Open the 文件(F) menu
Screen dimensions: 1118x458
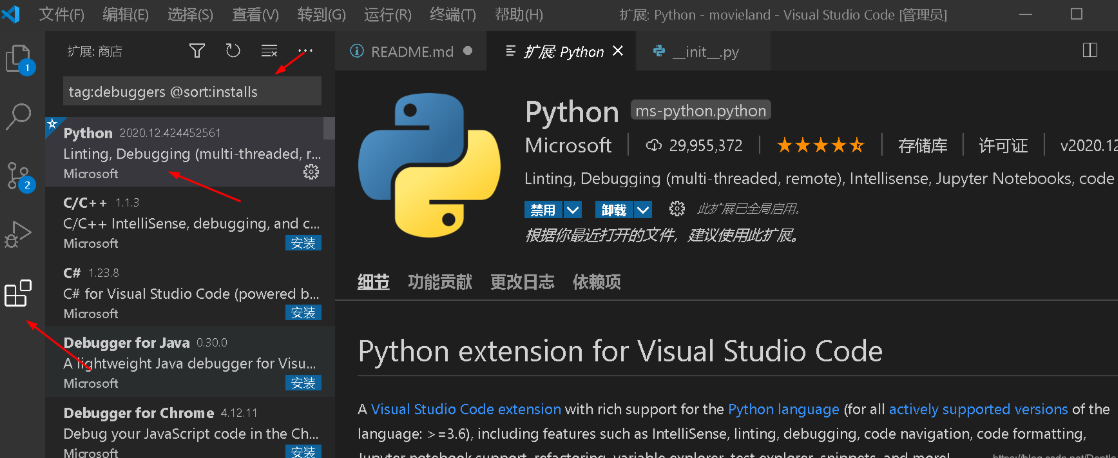point(61,14)
